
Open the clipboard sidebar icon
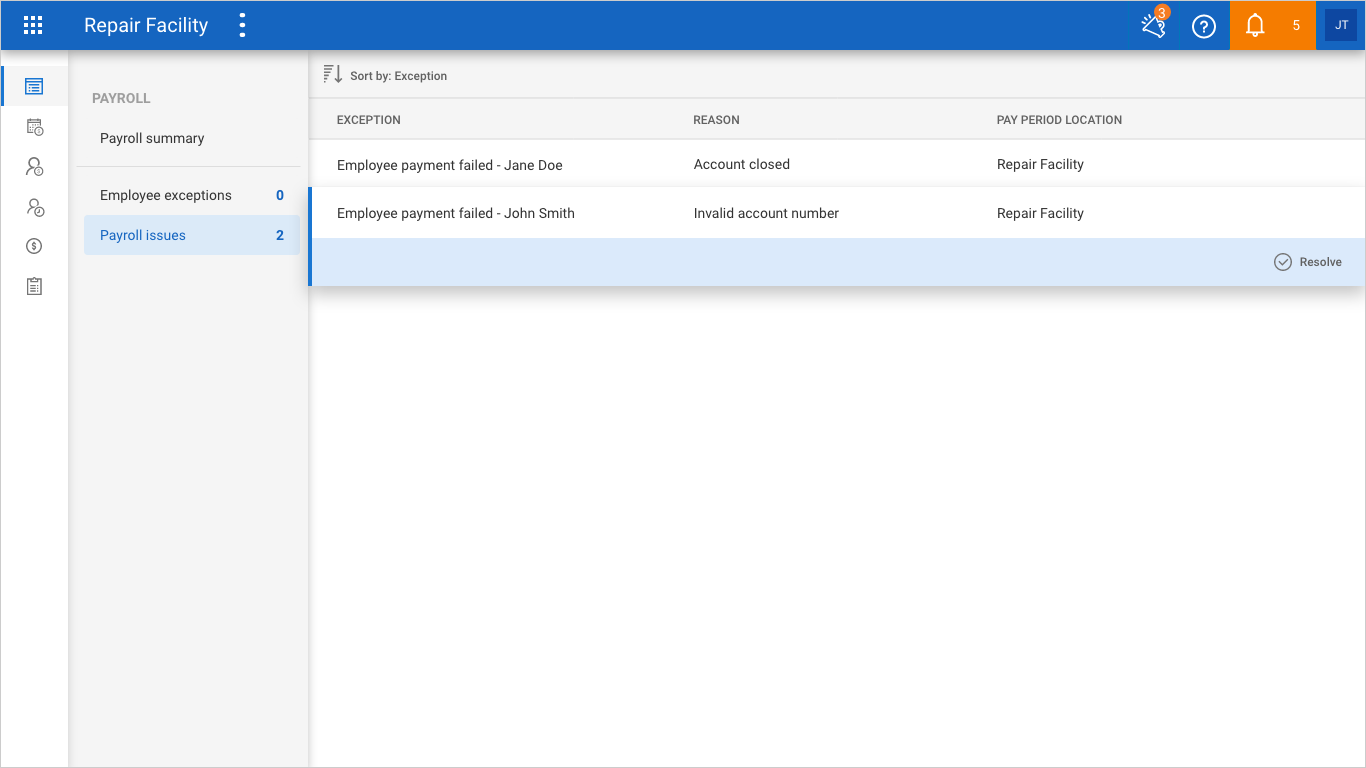(34, 286)
